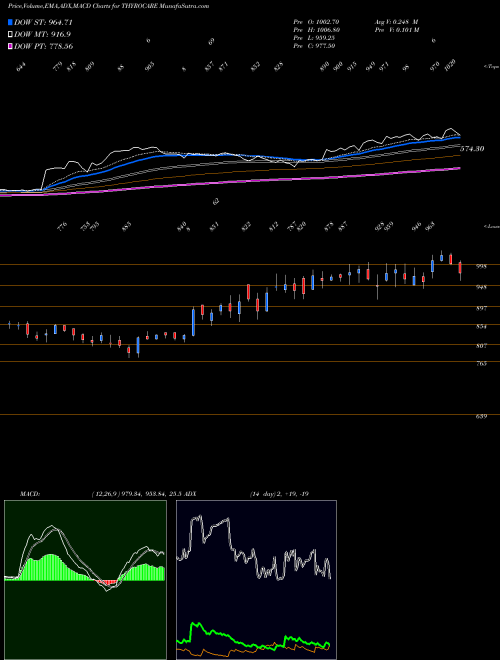Open the dark blue ADX indicator panel
500x660 pixels.
coord(256,580)
